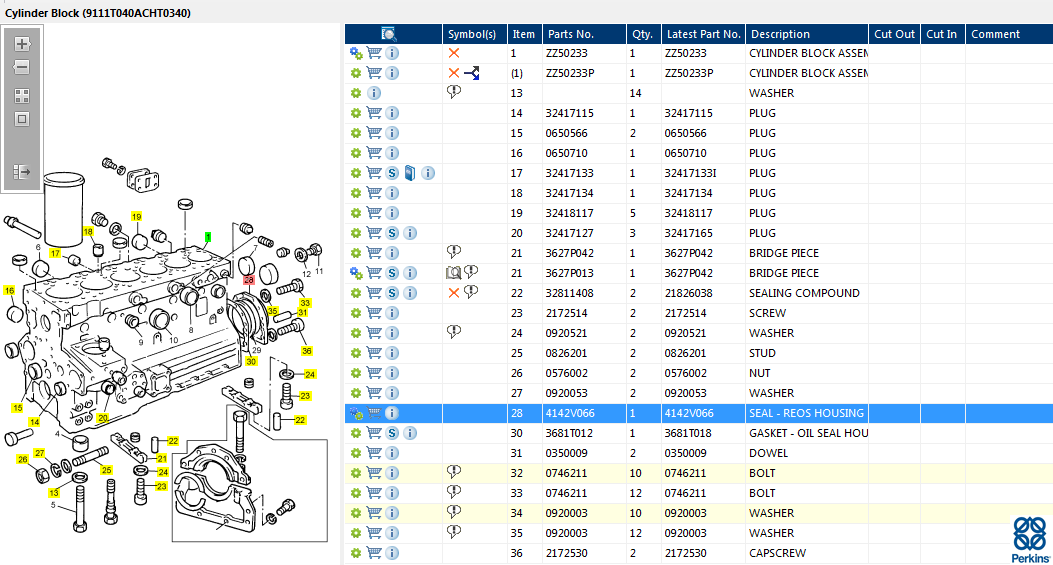
Task: Select callout 17 on the diagram
Action: click(x=55, y=253)
